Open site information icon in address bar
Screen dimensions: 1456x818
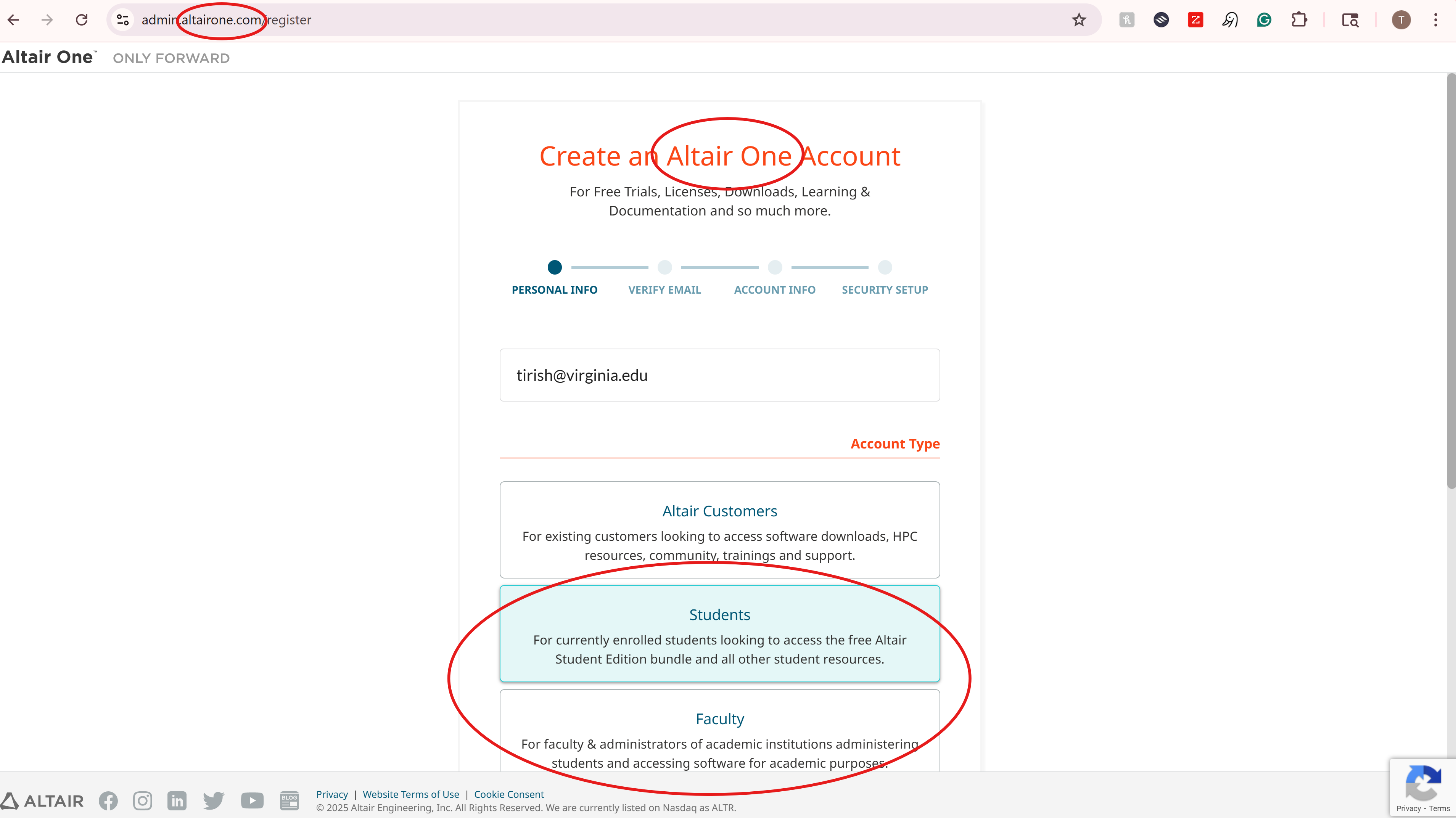(123, 20)
